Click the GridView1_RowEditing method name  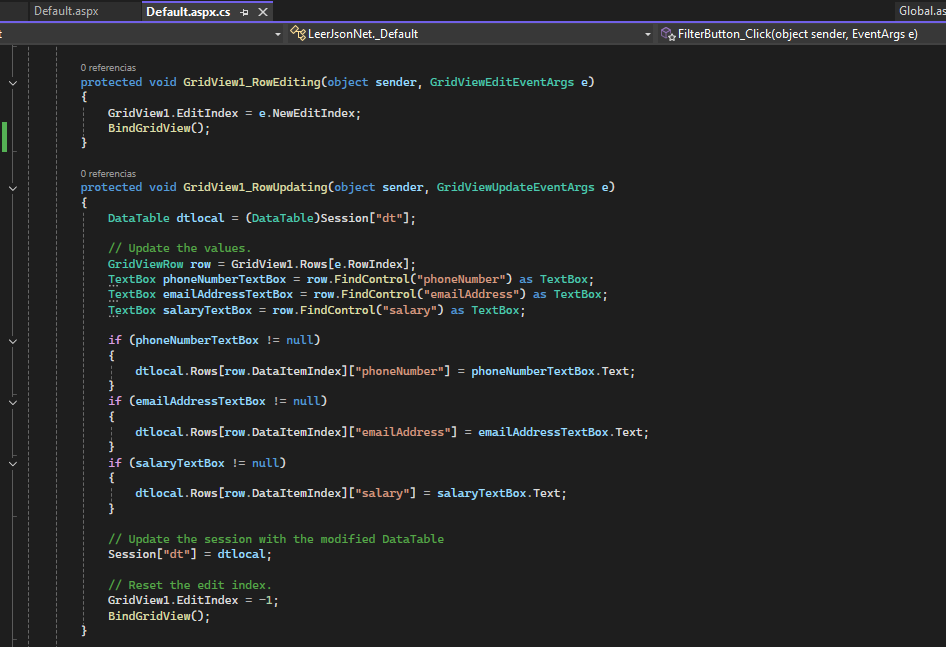tap(252, 82)
